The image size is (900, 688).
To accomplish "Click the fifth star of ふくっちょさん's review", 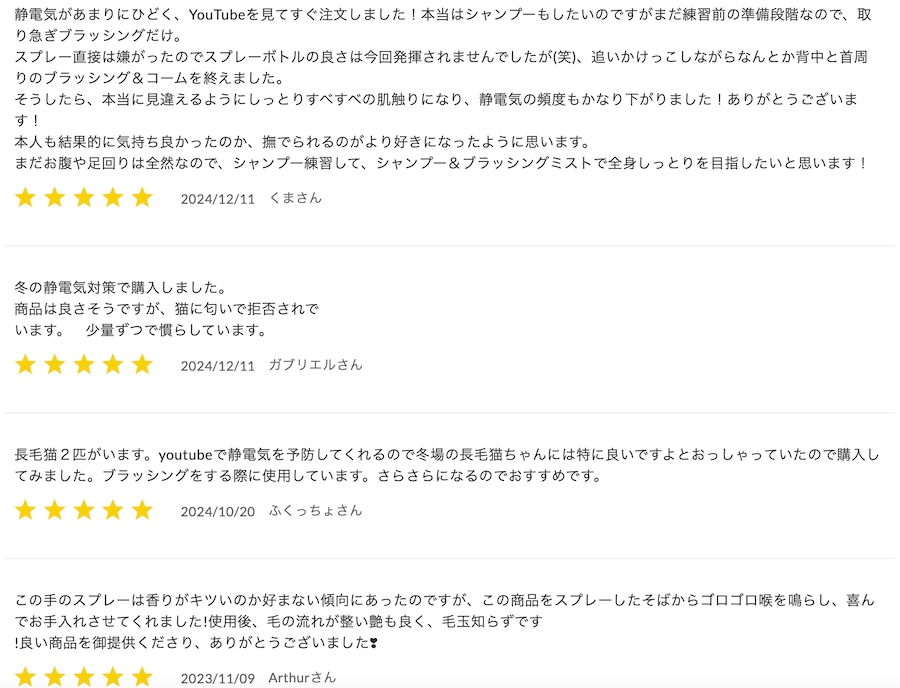I will coord(142,511).
